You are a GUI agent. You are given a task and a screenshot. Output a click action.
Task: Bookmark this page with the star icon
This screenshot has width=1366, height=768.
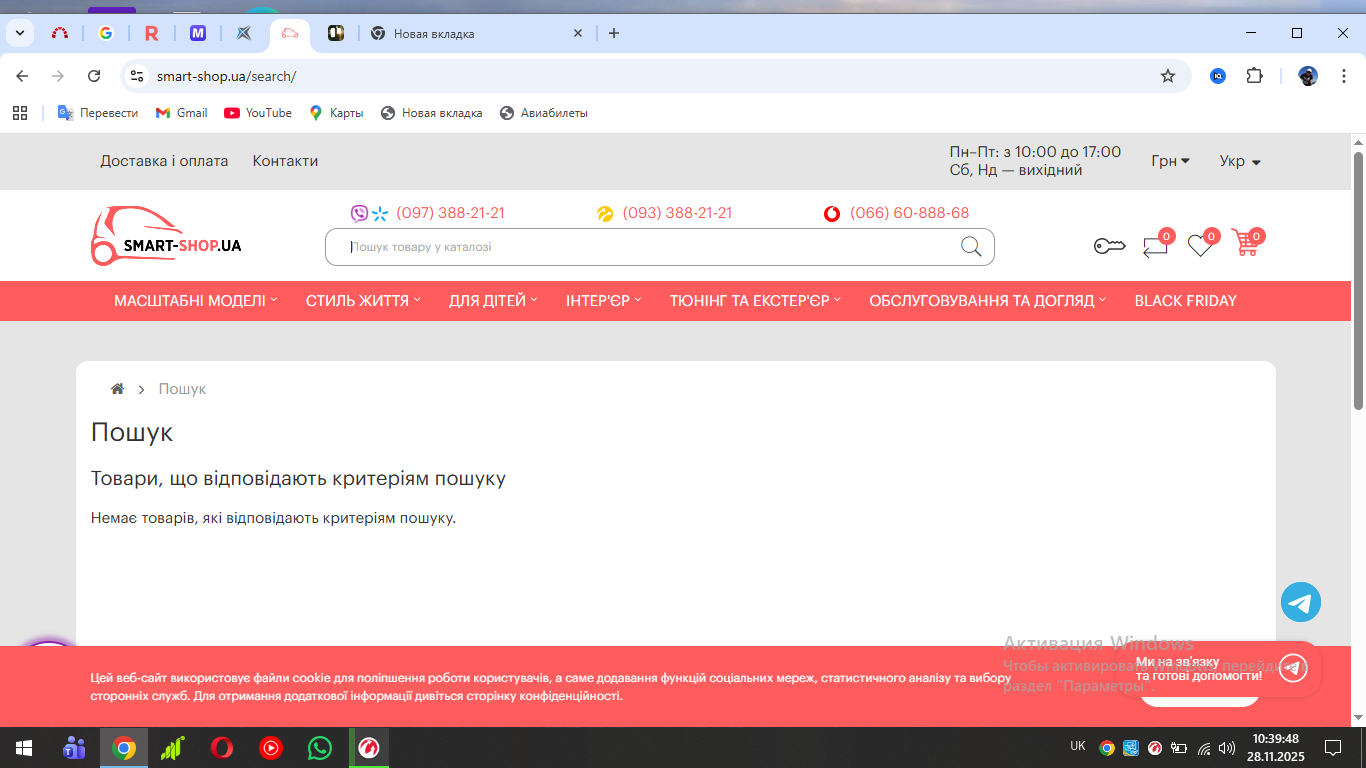pos(1167,76)
